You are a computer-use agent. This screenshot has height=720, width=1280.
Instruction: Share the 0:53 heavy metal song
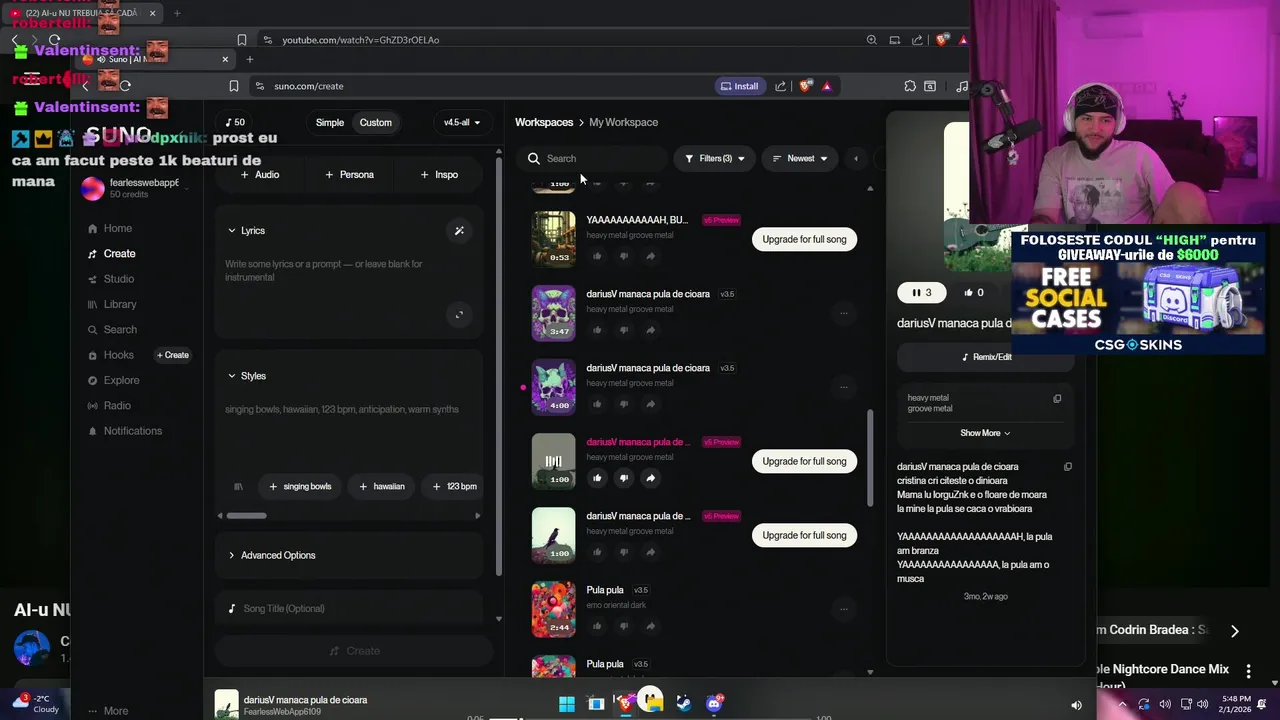(x=650, y=256)
